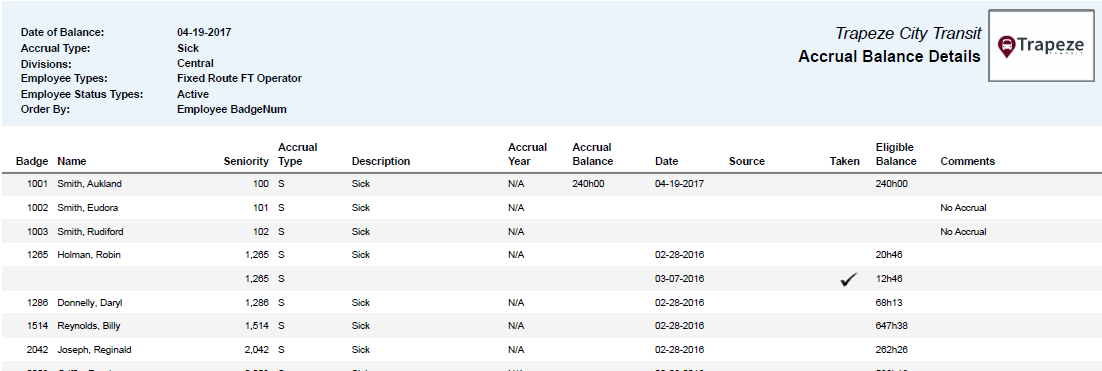
Task: Click the Trapeze City Transit heading
Action: coord(908,33)
